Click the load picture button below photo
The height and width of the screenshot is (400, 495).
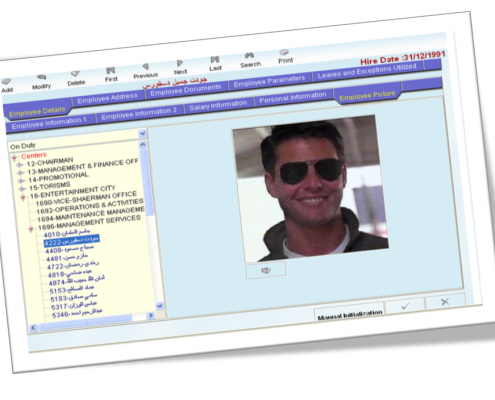click(266, 270)
